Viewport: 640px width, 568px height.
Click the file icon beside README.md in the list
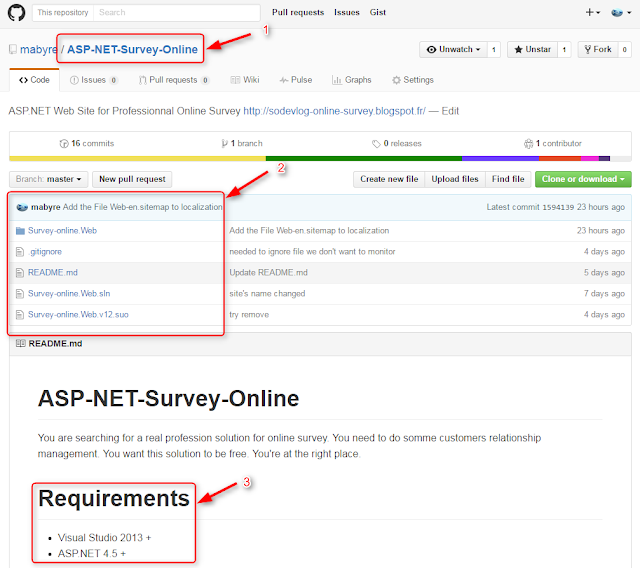point(20,273)
